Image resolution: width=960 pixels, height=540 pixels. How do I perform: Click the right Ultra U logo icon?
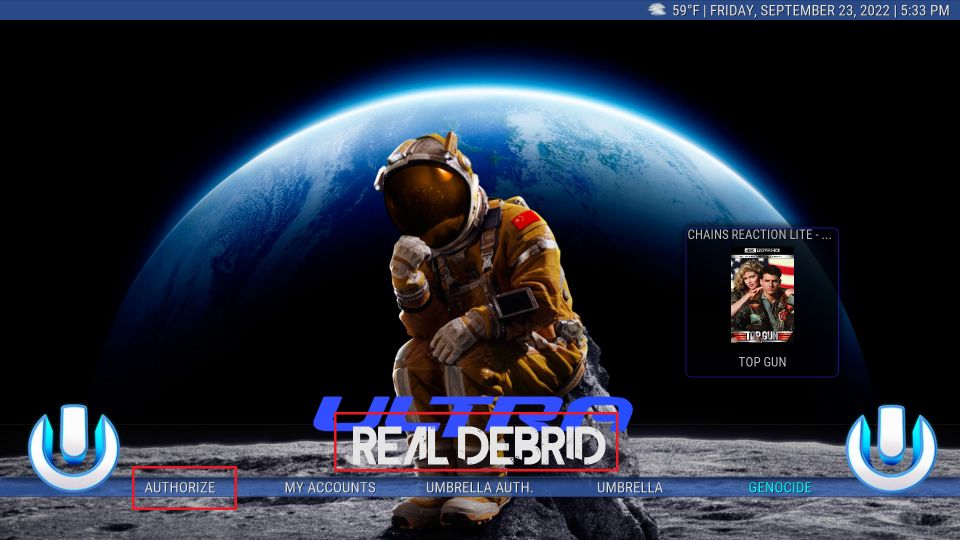pos(891,448)
